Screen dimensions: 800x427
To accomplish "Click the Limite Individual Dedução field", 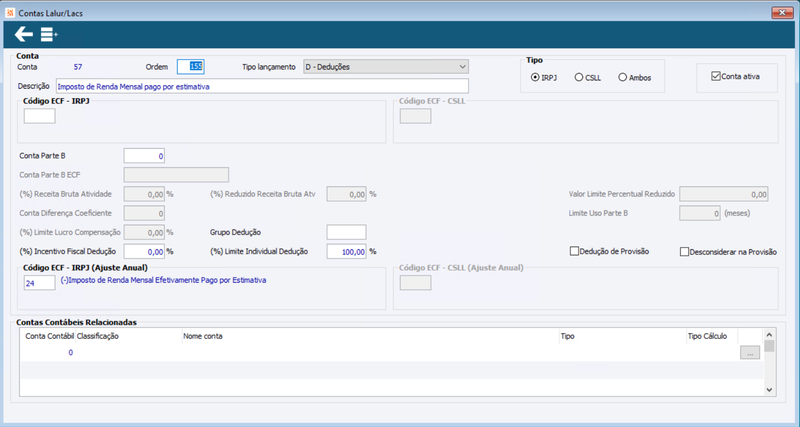I will click(x=346, y=252).
